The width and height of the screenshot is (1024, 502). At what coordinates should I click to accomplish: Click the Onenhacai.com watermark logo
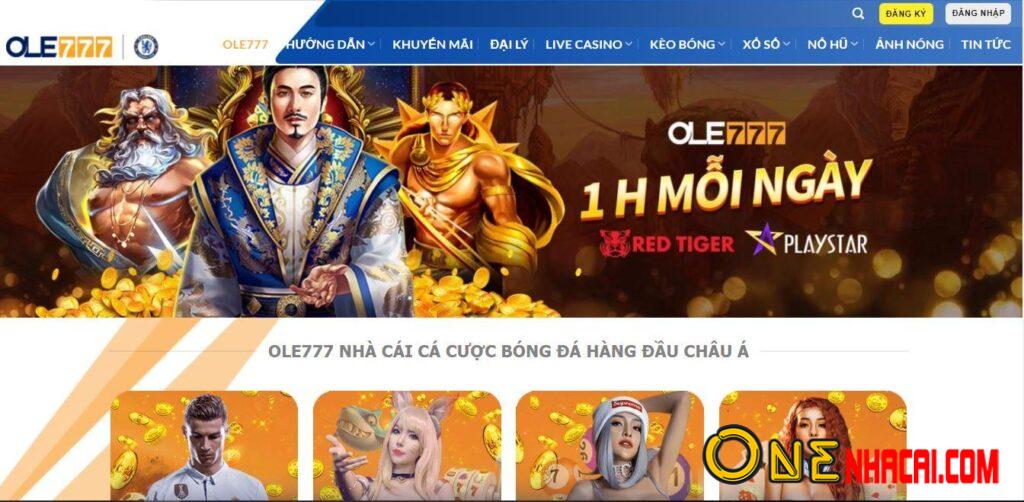[851, 457]
